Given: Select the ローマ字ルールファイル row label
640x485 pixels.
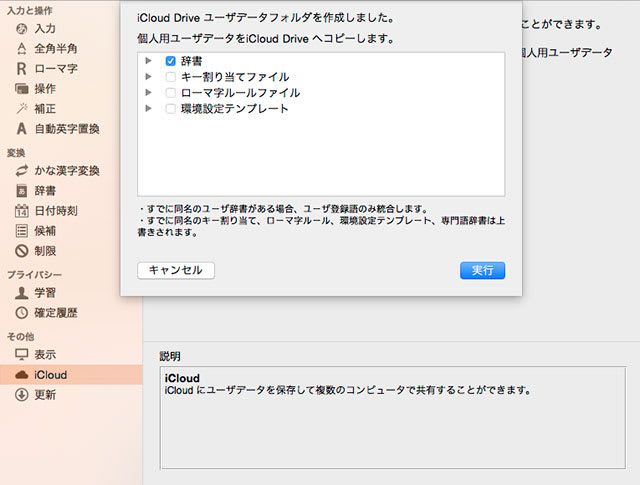Looking at the screenshot, I should [240, 93].
